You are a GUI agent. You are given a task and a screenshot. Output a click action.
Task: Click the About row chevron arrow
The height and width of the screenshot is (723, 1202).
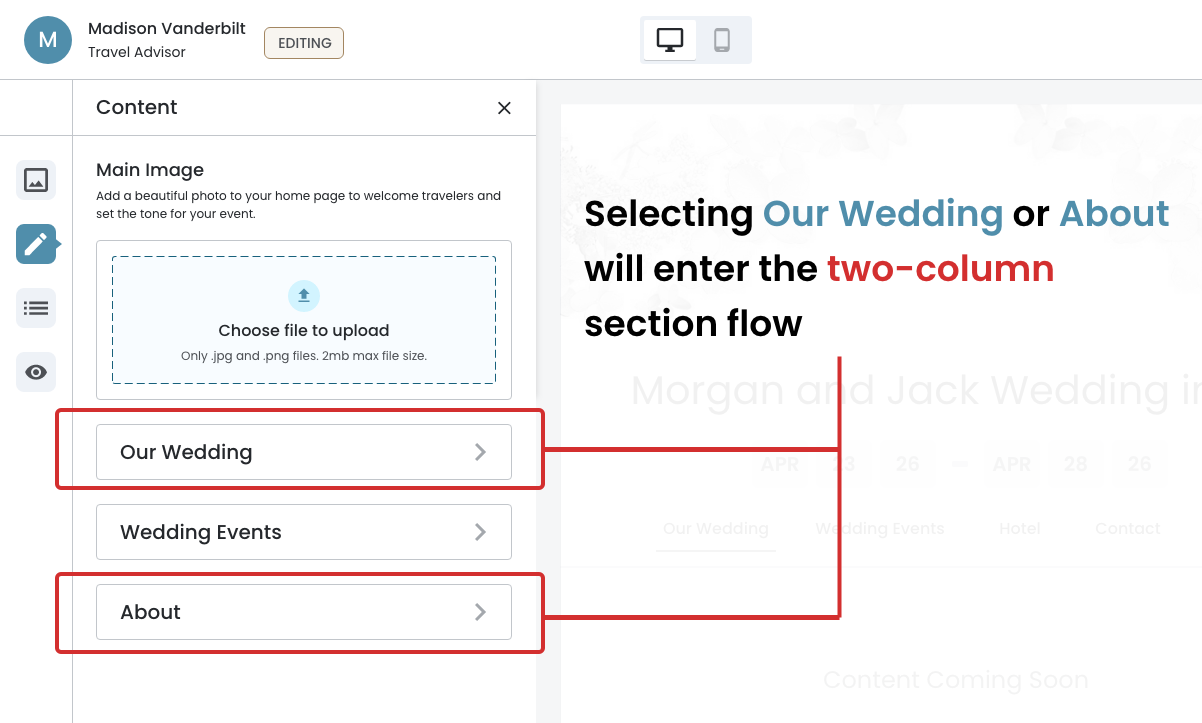point(481,612)
